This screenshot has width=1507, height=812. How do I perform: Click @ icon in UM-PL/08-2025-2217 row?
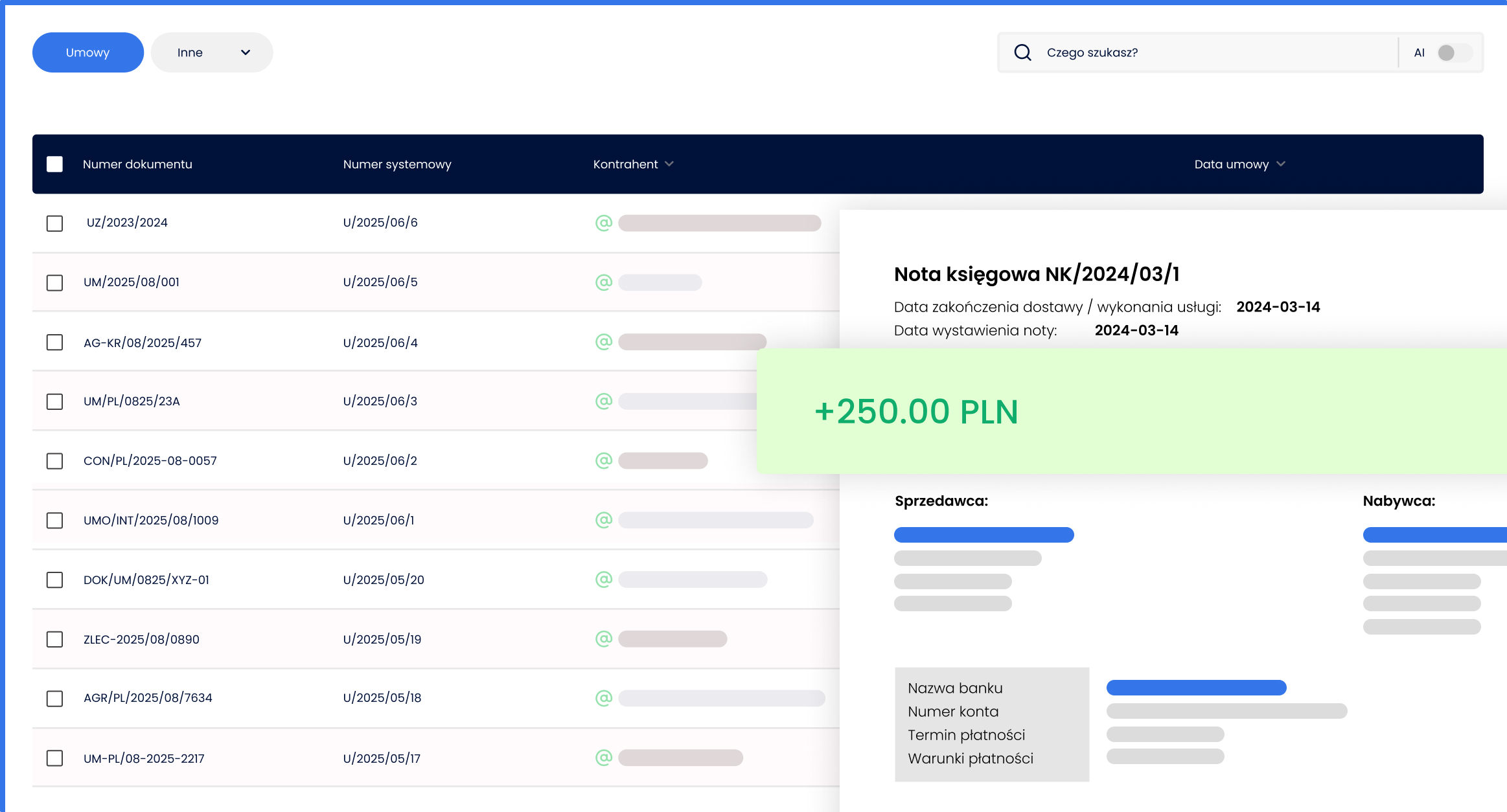point(603,758)
